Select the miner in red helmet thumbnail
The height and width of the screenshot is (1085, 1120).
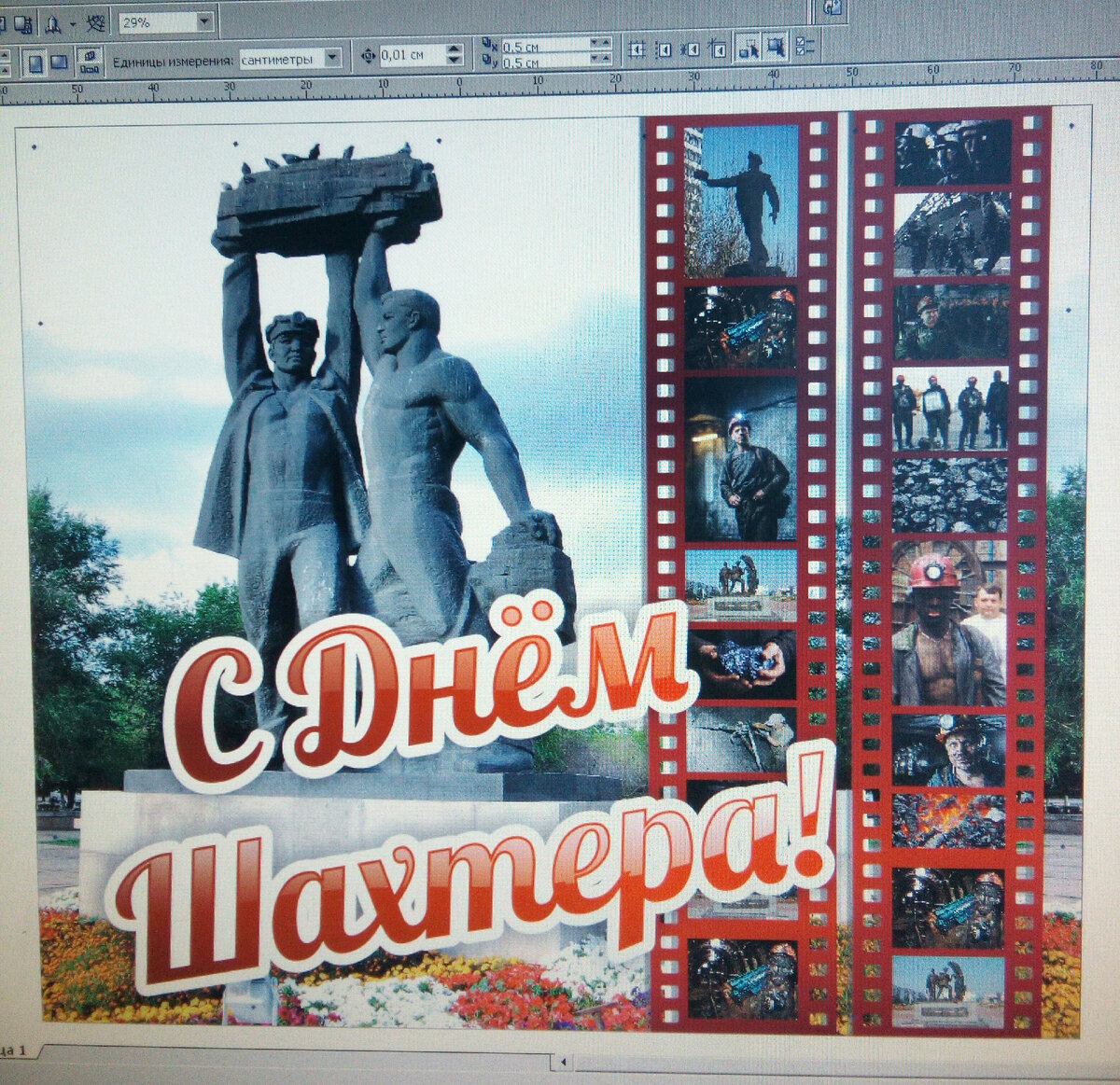949,623
